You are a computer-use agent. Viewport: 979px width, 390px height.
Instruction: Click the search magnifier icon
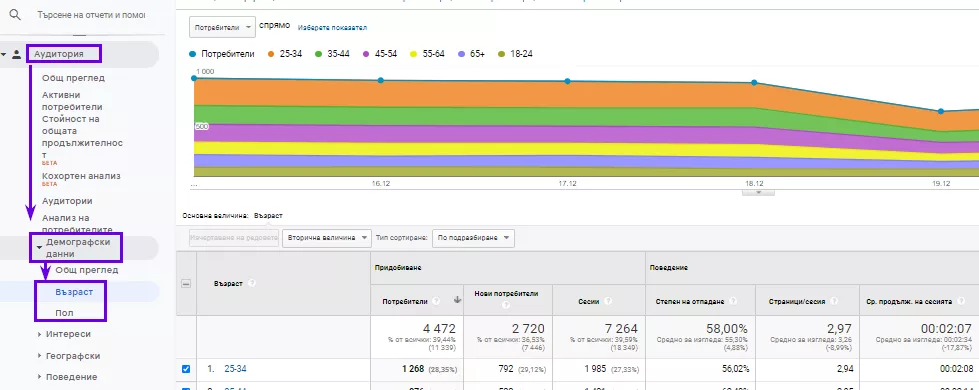point(15,14)
